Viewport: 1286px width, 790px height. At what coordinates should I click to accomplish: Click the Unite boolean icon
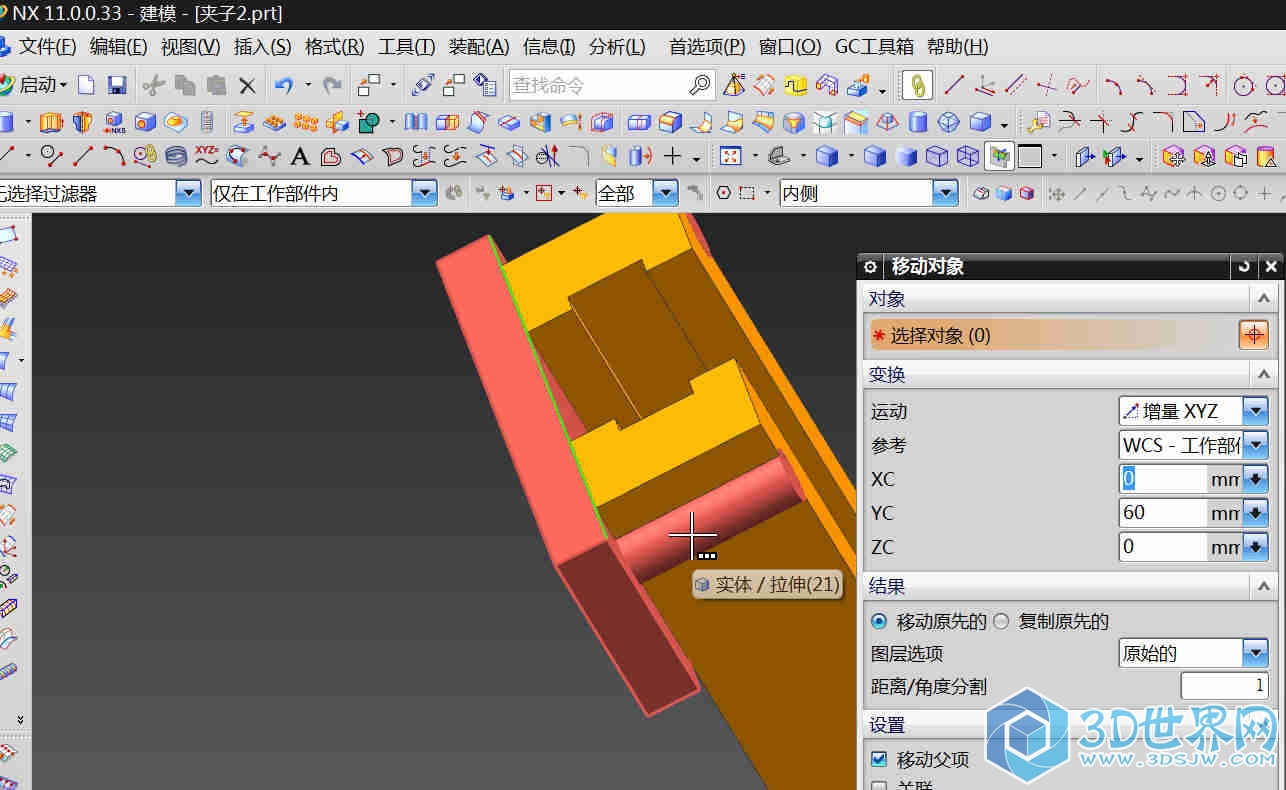(x=369, y=123)
